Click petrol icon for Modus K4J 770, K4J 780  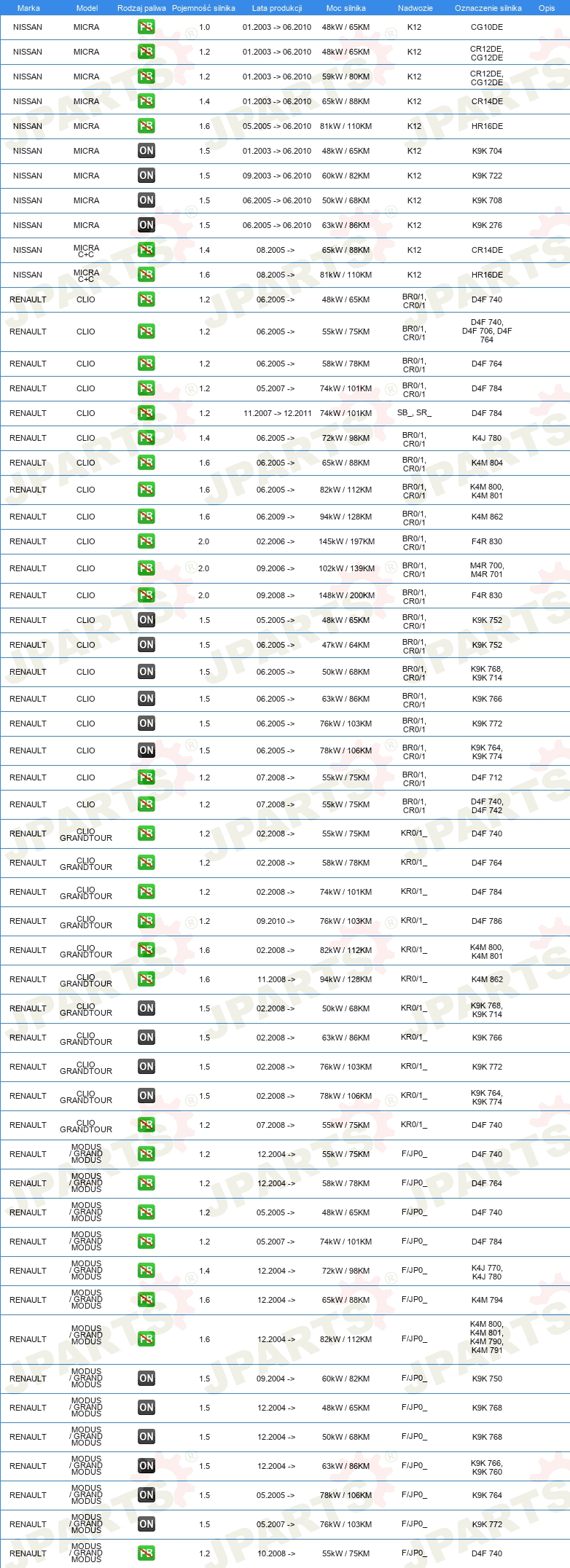click(146, 1271)
